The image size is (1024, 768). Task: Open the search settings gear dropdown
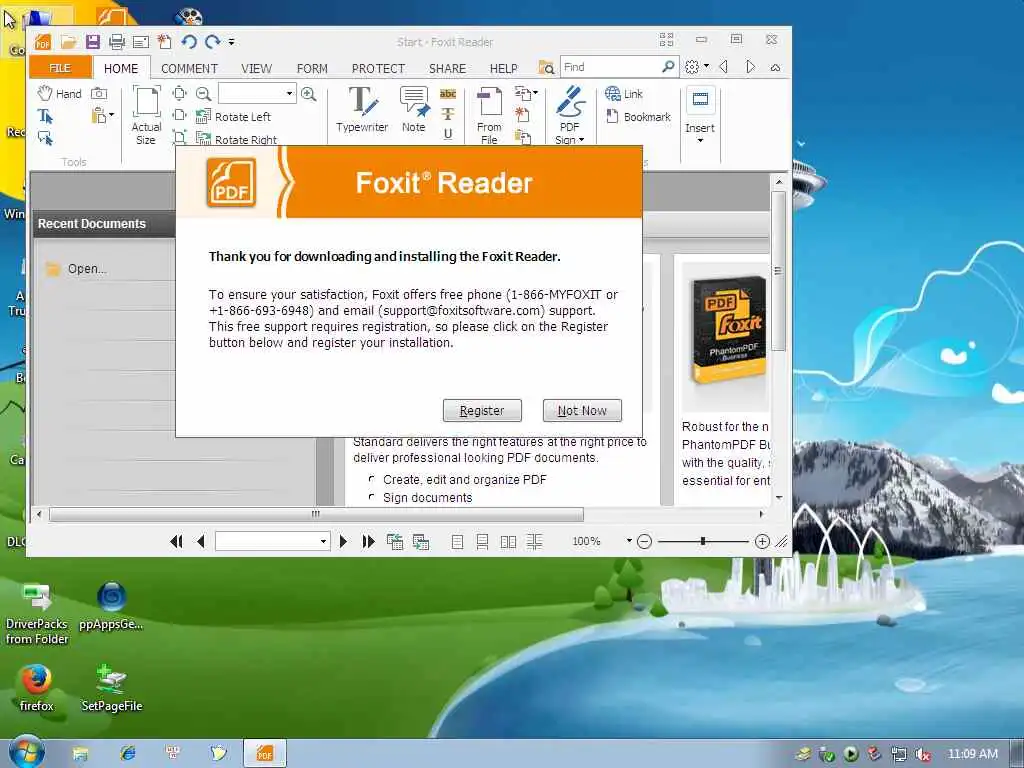(696, 67)
